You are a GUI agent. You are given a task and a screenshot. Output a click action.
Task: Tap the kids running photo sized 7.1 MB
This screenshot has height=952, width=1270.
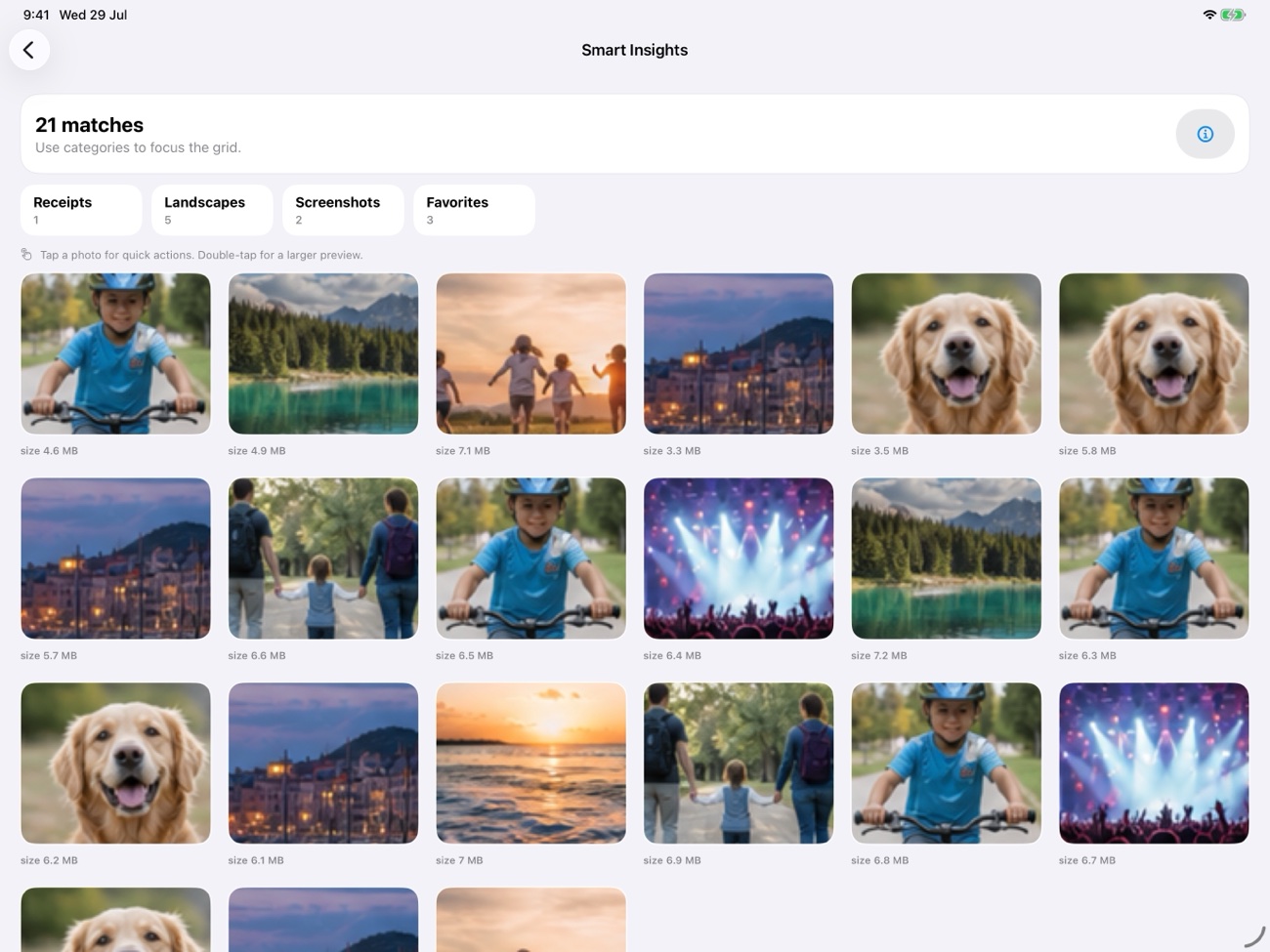pyautogui.click(x=530, y=353)
